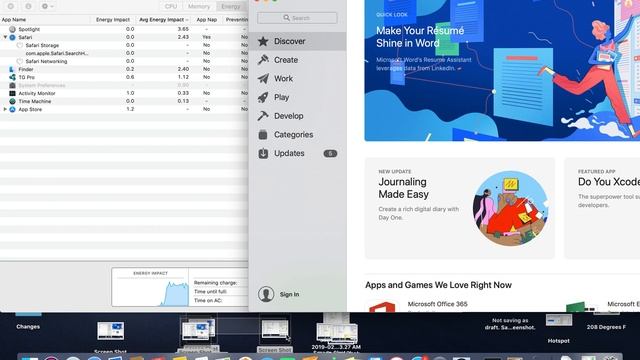Click Safari's 2.43 average energy value
Screen dimensions: 640x360
click(x=183, y=37)
